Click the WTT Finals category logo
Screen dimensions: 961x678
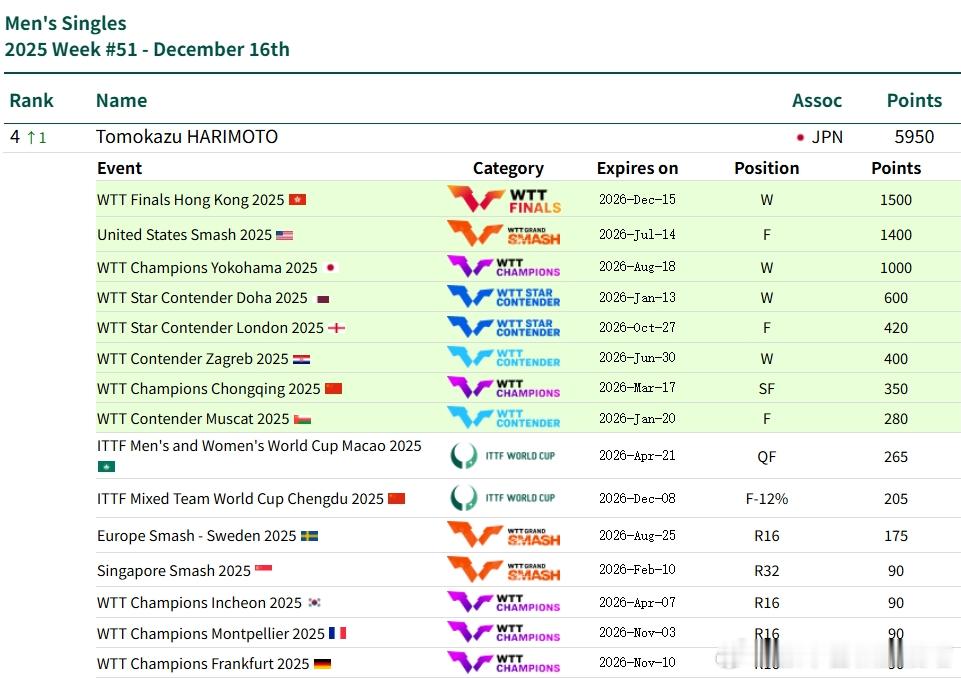pos(504,199)
